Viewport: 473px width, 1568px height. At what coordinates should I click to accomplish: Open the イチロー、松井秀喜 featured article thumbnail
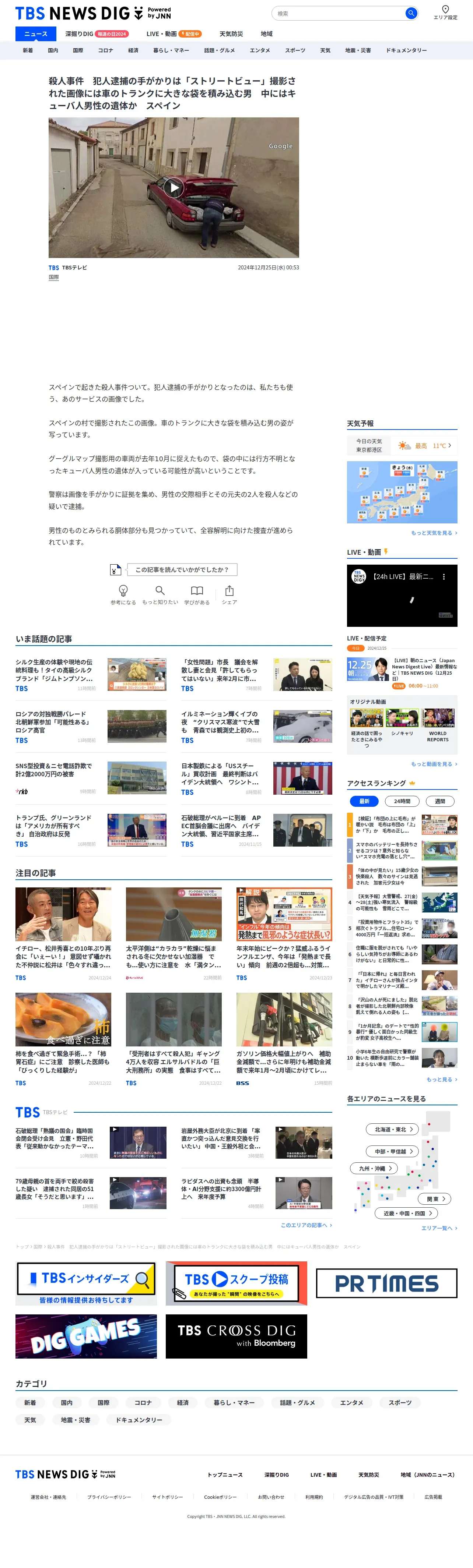63,914
